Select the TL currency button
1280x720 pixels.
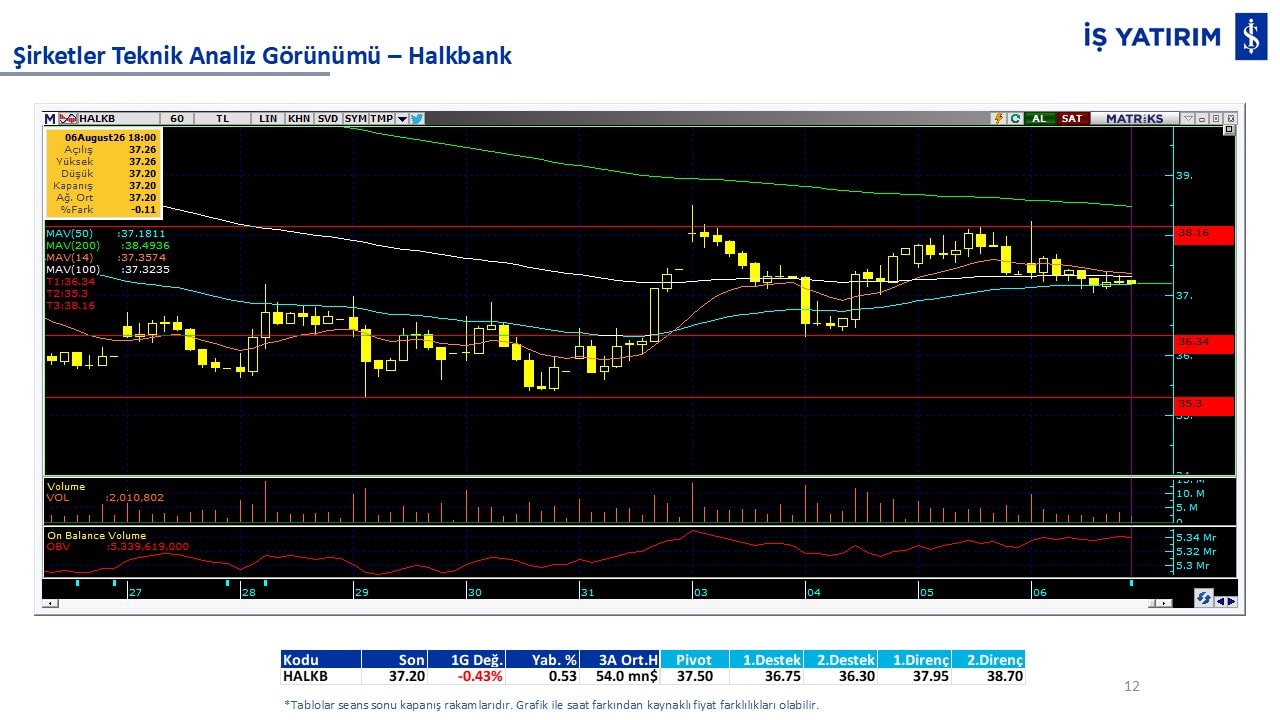(222, 118)
